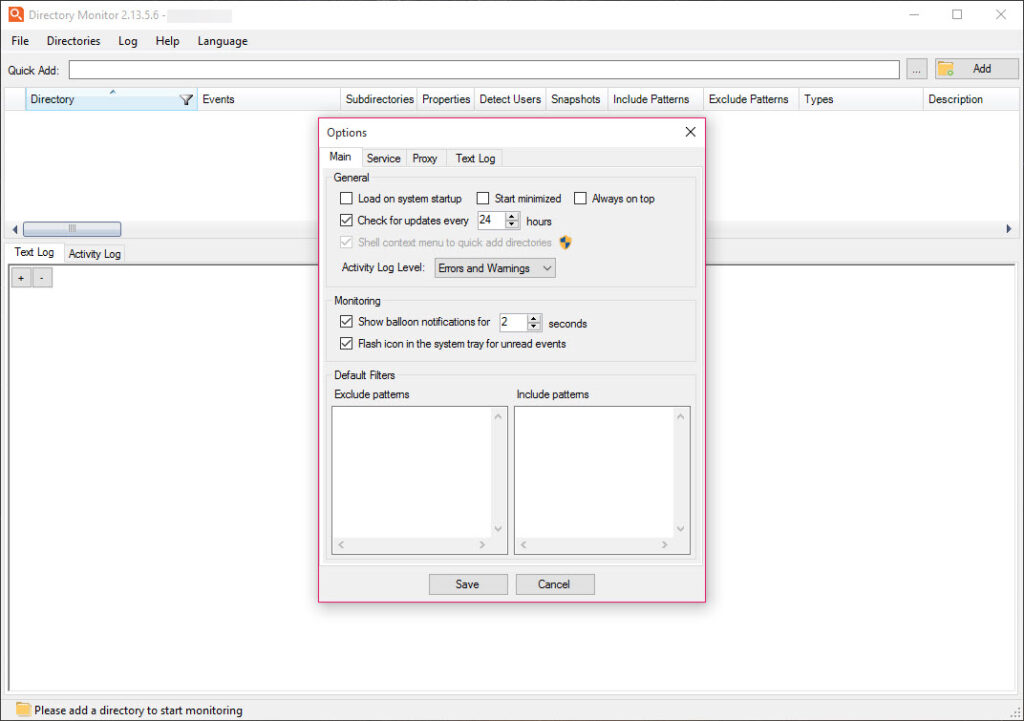Click the directory list scrollbar right arrow
The height and width of the screenshot is (721, 1024).
pos(1008,229)
